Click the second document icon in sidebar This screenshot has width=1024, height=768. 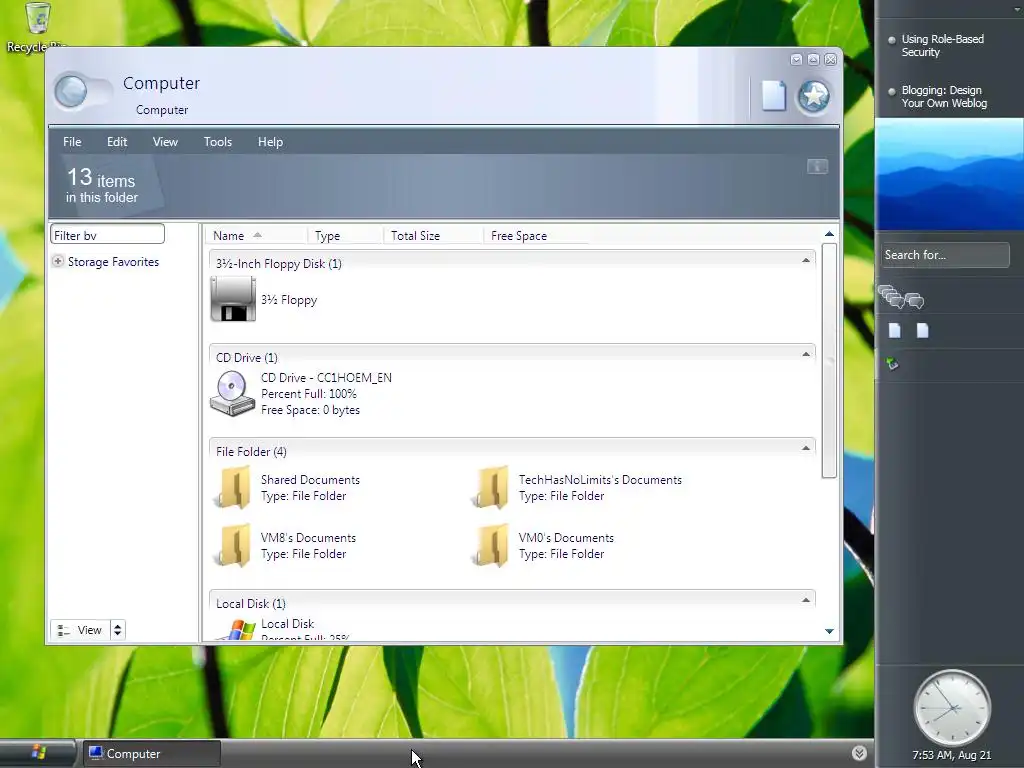coord(922,330)
